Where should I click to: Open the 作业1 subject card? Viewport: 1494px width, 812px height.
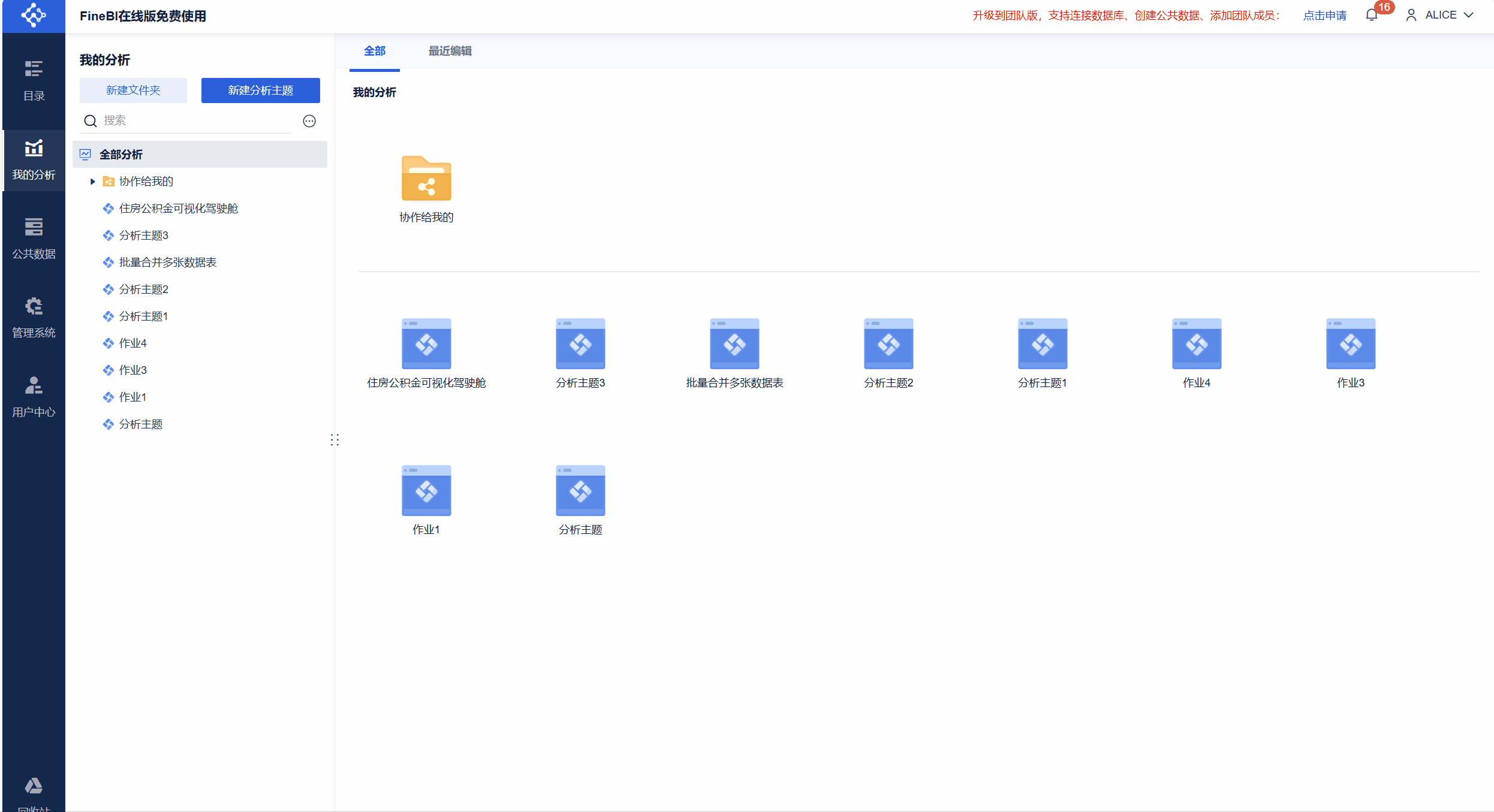426,500
